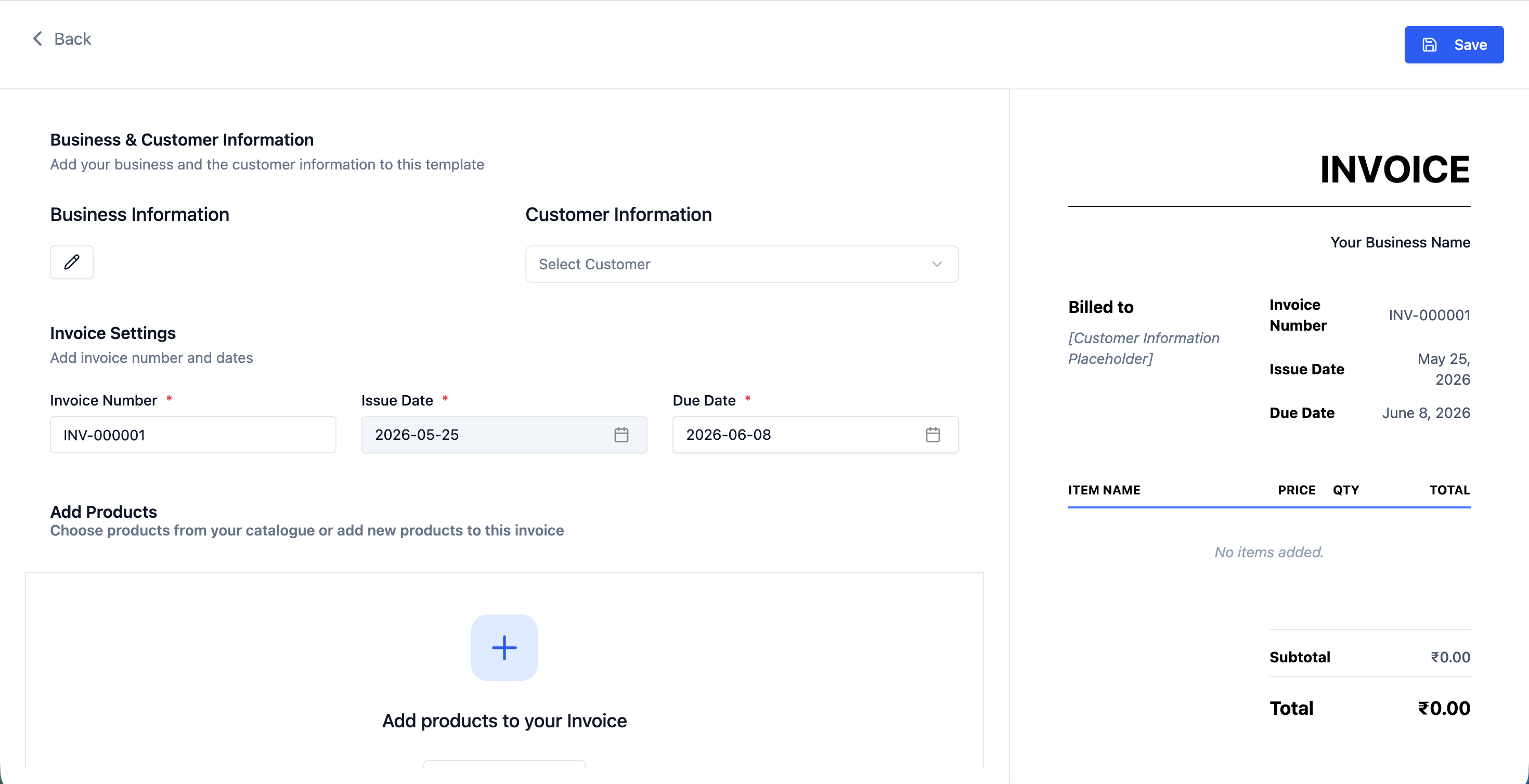Go back using the Back arrow

pos(37,38)
